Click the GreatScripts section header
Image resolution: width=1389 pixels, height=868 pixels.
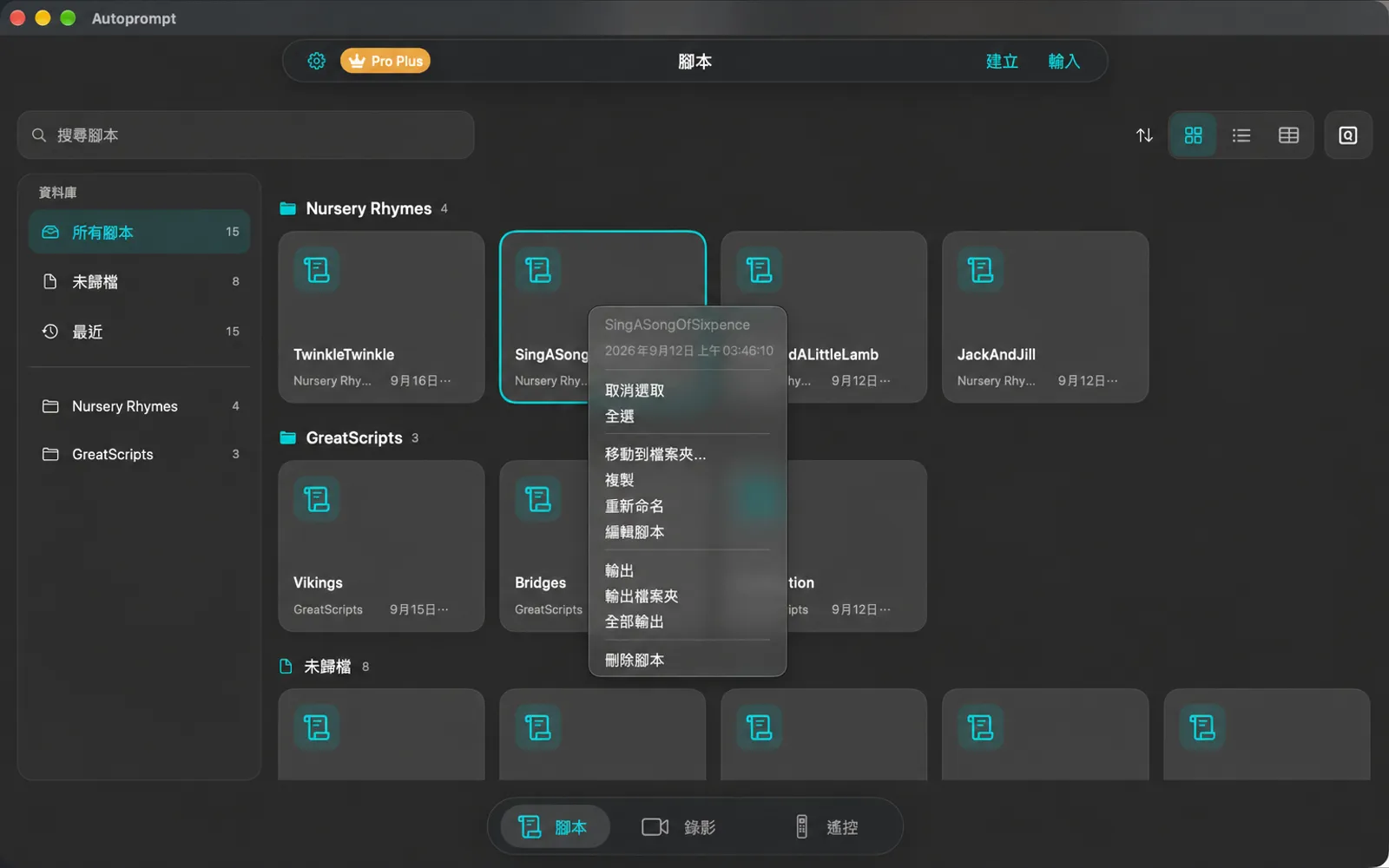point(349,437)
